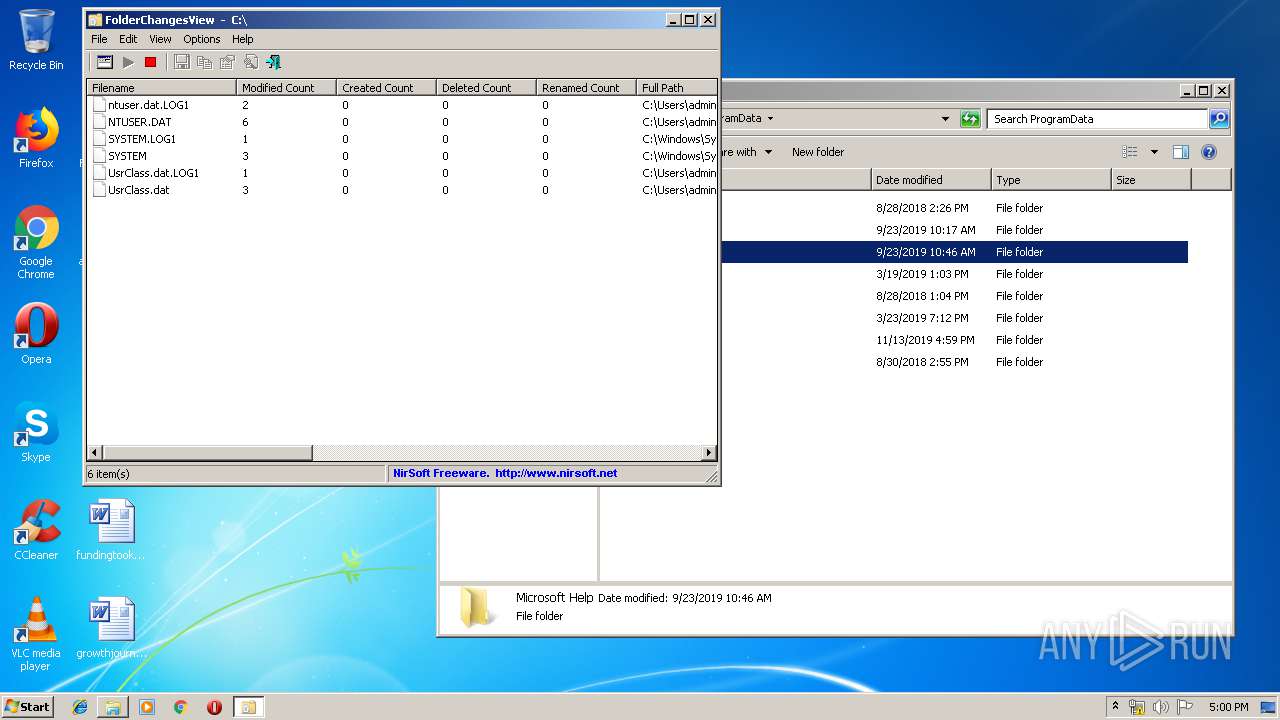Click the Exit door icon in toolbar
Image resolution: width=1280 pixels, height=720 pixels.
pyautogui.click(x=272, y=62)
